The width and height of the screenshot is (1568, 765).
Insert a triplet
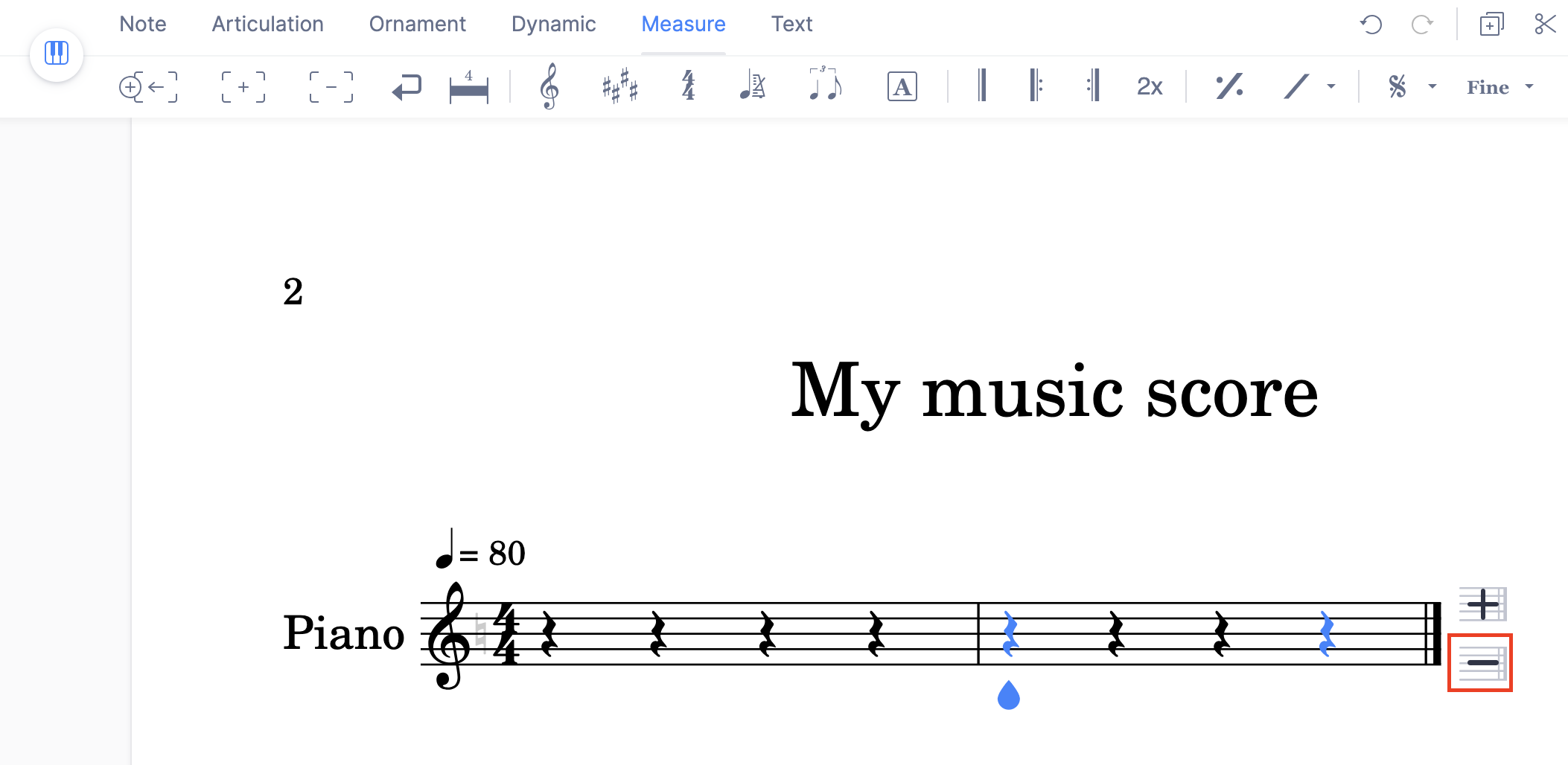(x=825, y=86)
